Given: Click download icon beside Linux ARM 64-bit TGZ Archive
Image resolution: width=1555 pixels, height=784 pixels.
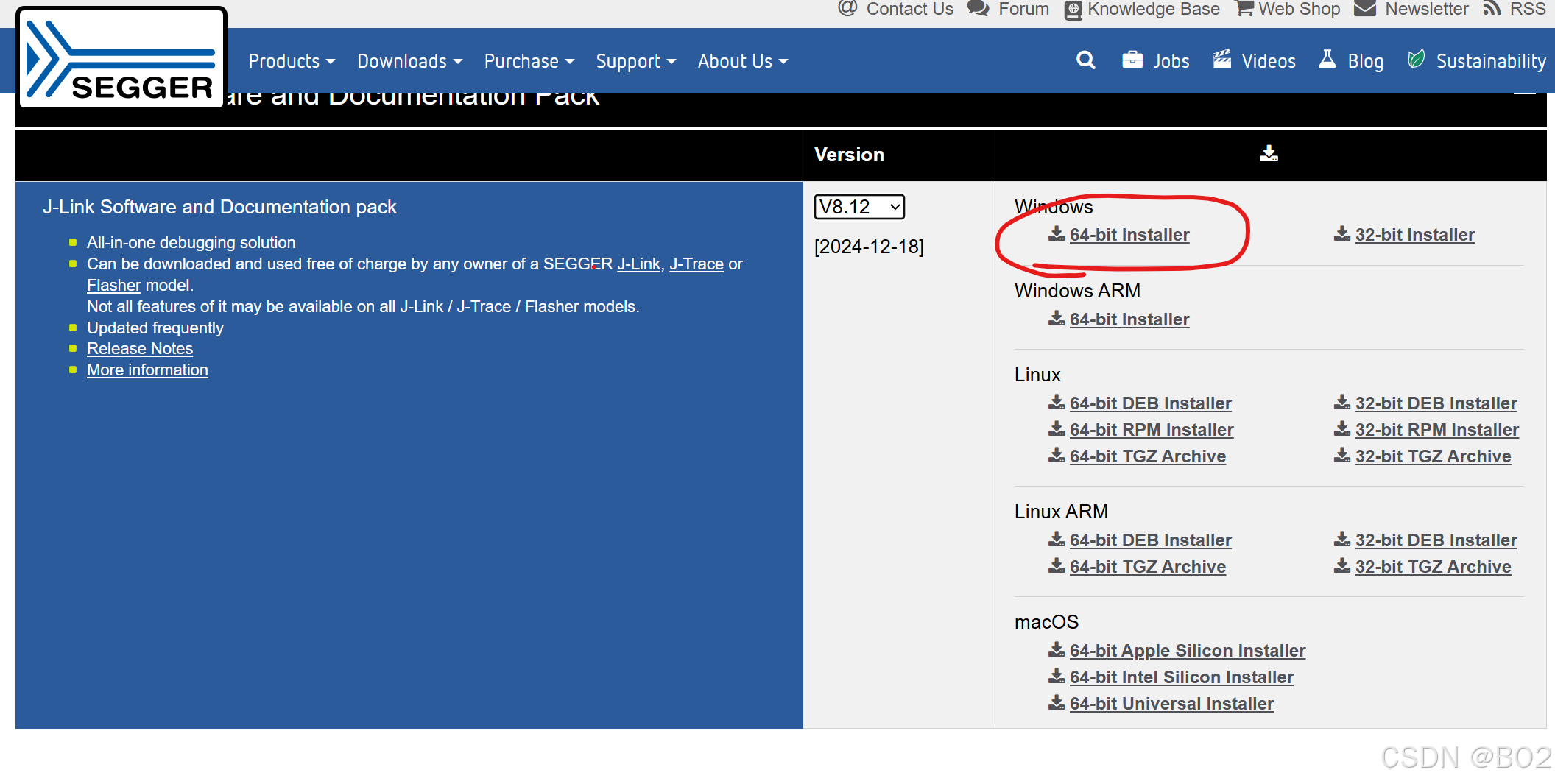Looking at the screenshot, I should click(x=1057, y=565).
